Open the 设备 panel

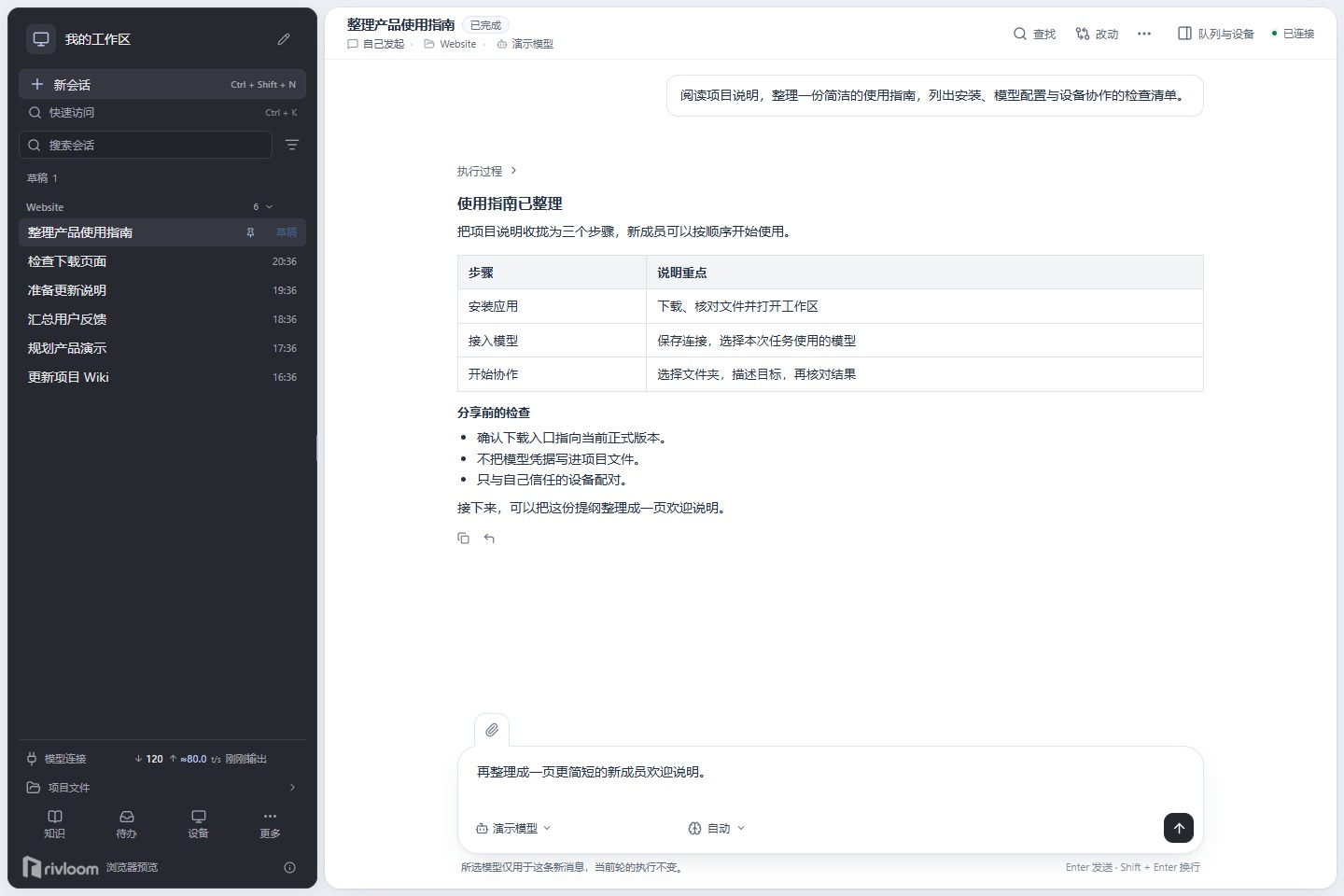point(198,824)
